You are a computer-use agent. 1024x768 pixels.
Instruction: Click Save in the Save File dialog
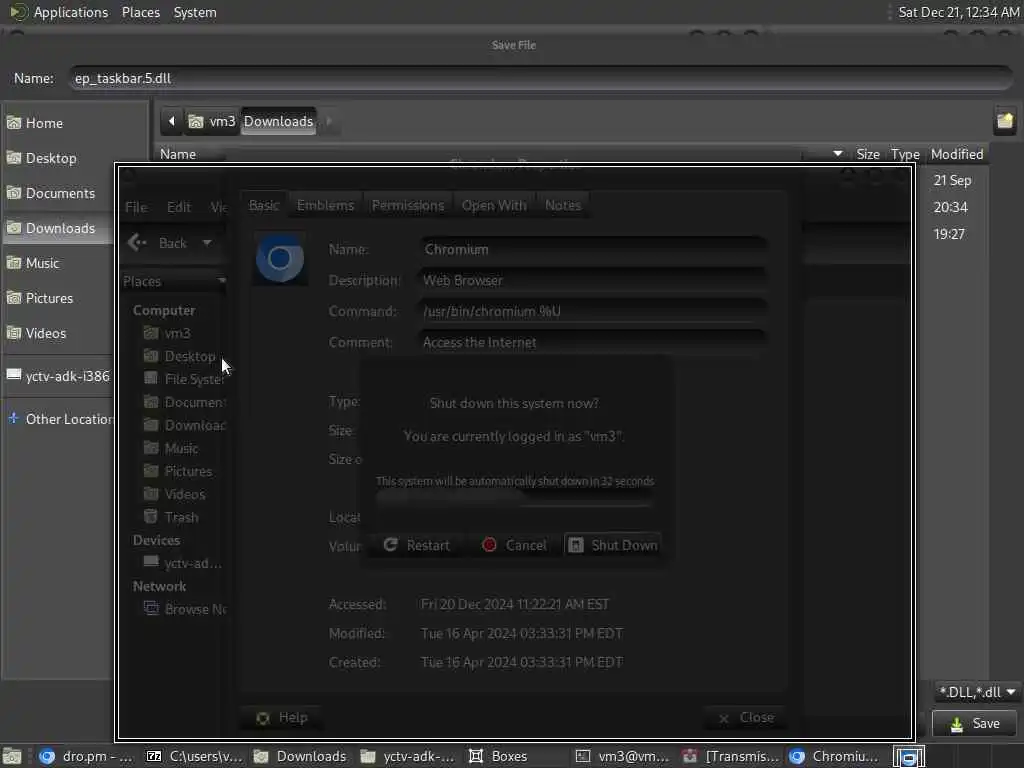(974, 724)
